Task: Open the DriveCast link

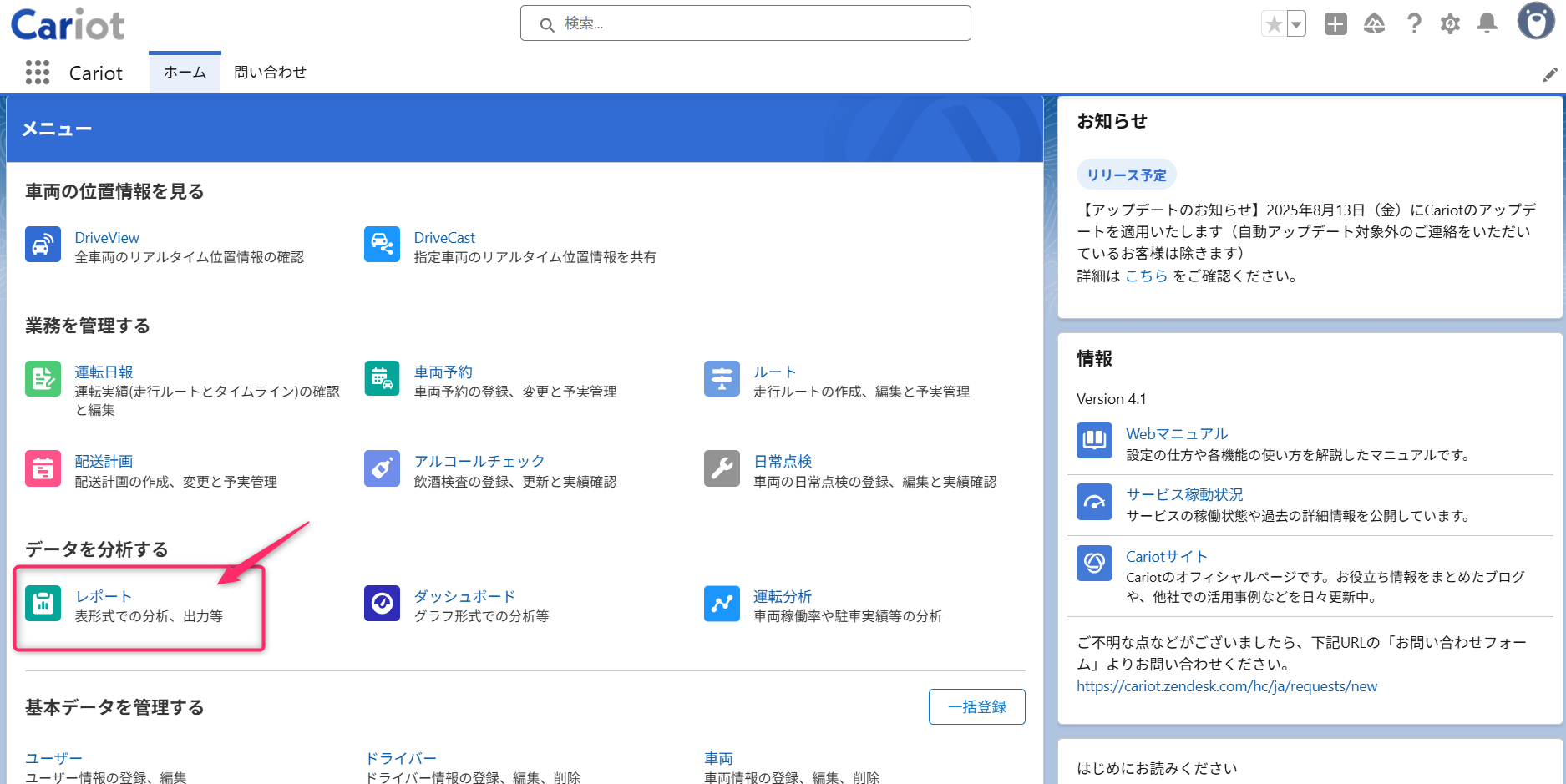Action: tap(444, 238)
